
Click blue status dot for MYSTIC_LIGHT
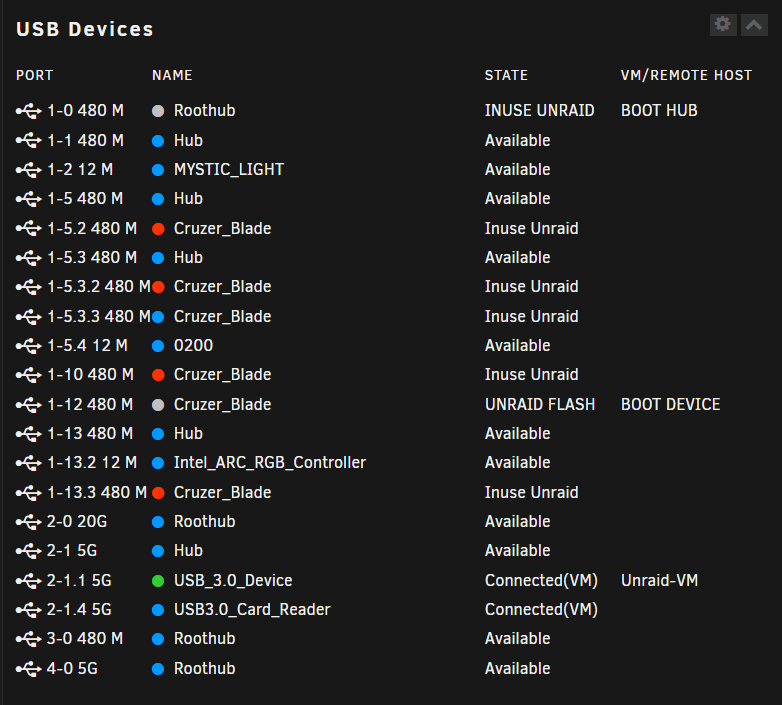coord(158,170)
